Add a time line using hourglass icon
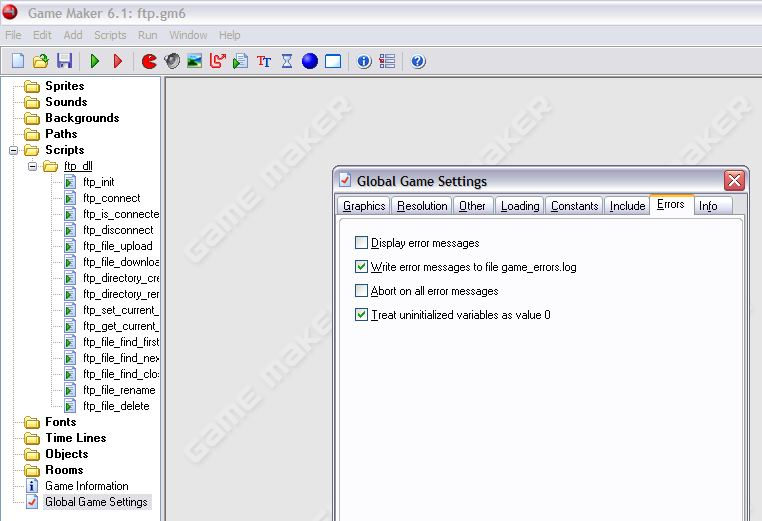Screen dimensions: 762x521 pyautogui.click(x=287, y=61)
